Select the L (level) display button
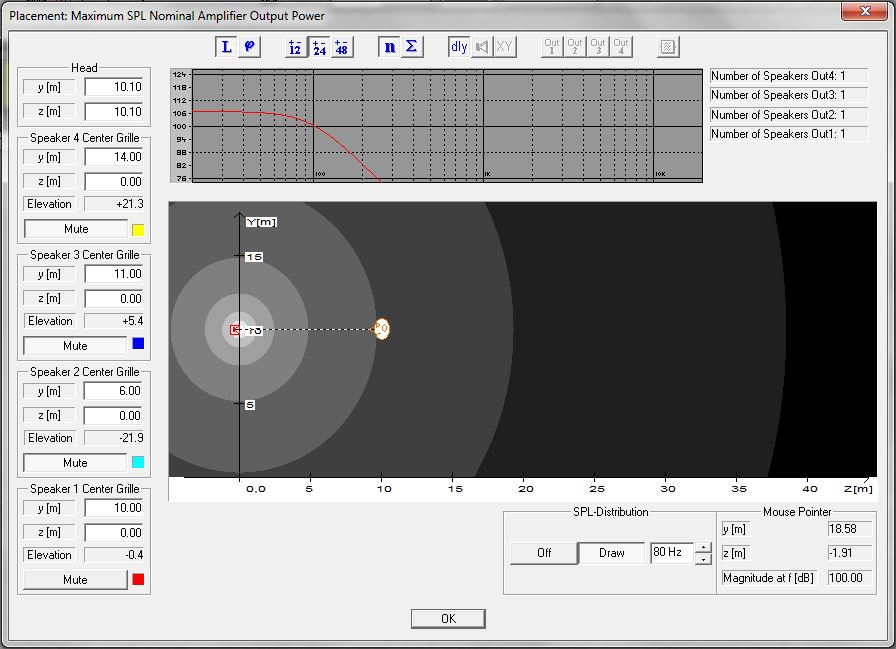 click(227, 47)
